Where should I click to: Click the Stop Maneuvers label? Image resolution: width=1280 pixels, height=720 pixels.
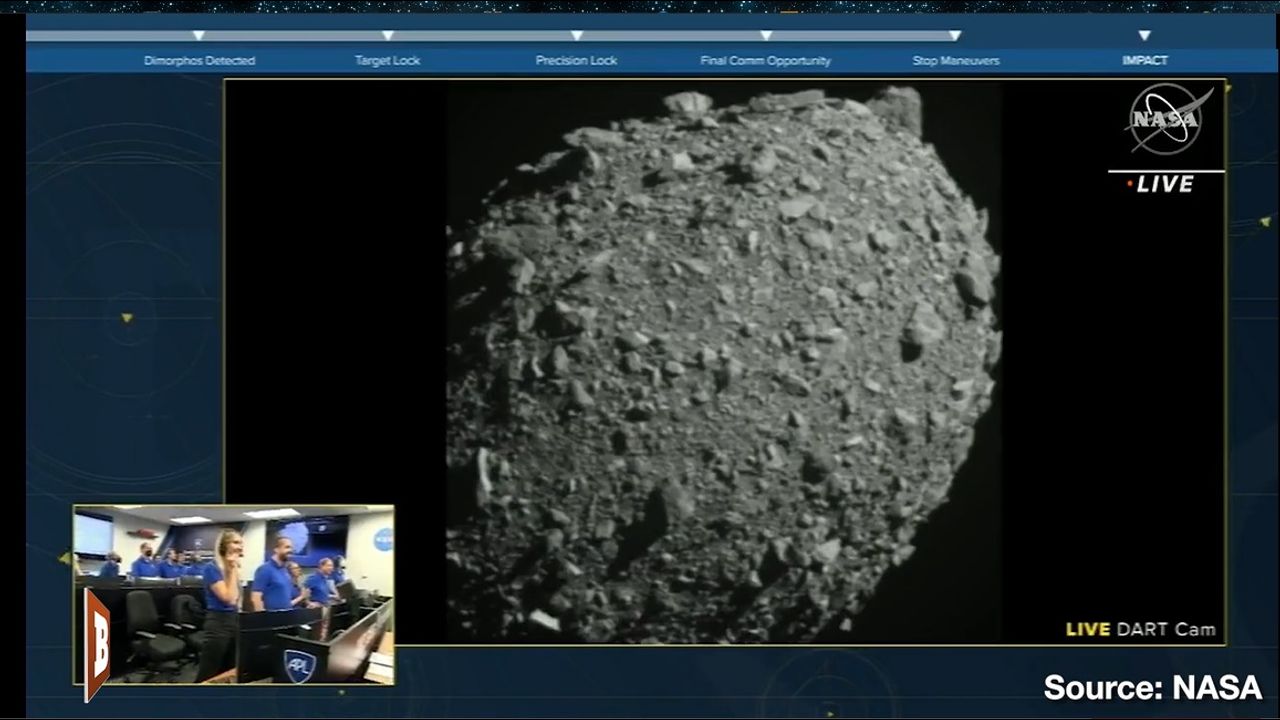tap(955, 61)
